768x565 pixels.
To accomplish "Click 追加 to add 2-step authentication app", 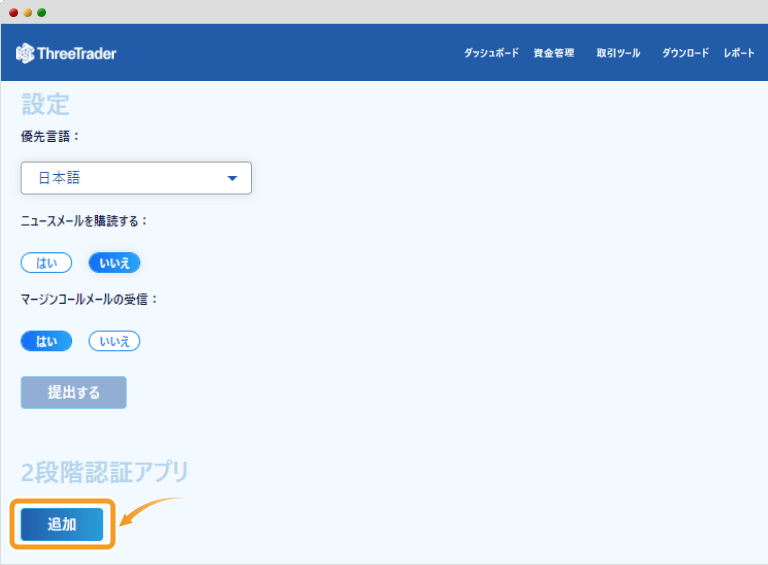I will (62, 524).
